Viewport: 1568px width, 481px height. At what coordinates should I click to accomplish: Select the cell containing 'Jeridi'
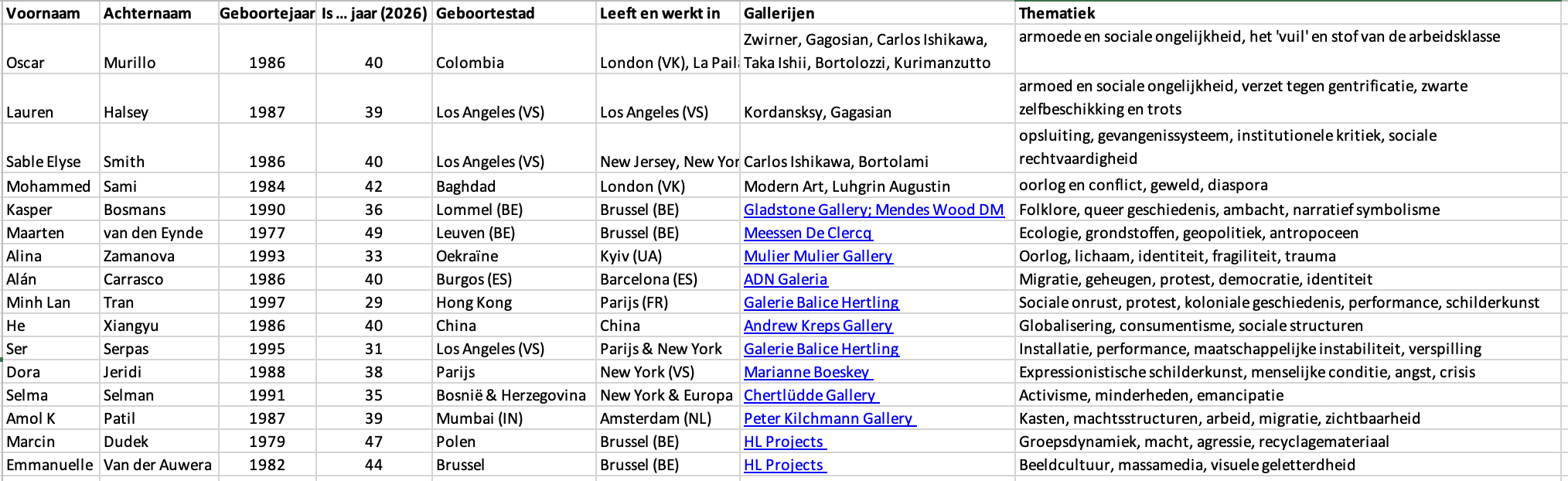(x=159, y=372)
